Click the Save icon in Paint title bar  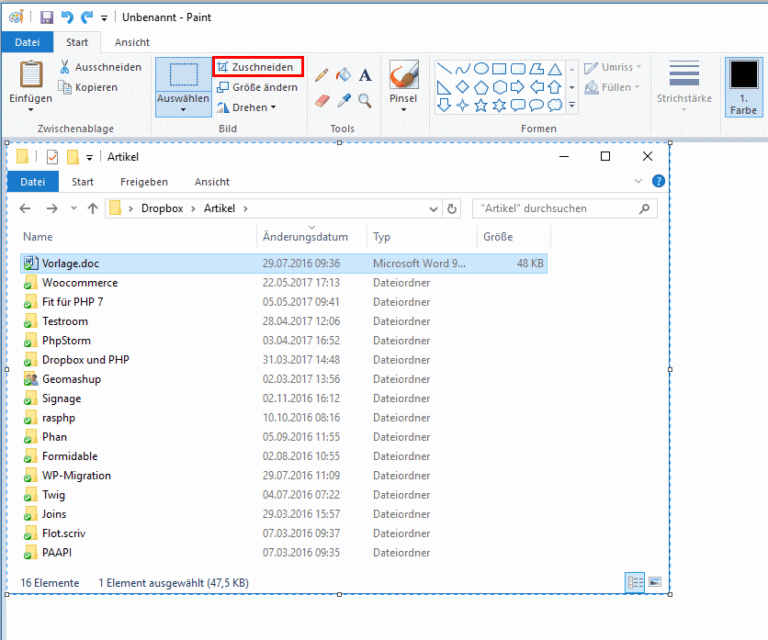pos(47,18)
